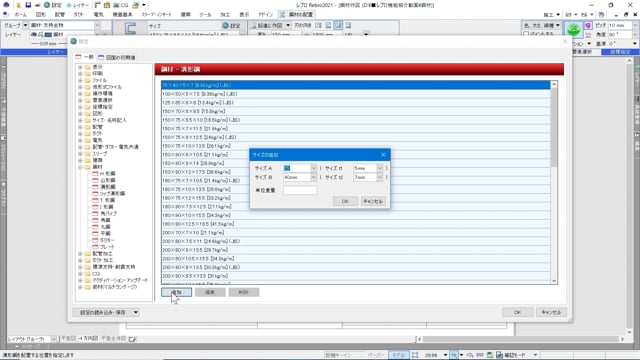Click the ピッチ value field

point(620,25)
